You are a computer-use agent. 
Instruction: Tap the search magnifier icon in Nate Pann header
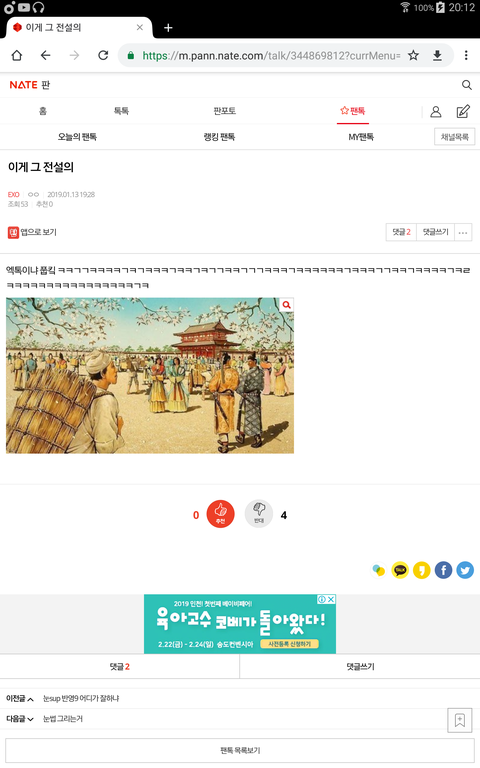click(466, 85)
